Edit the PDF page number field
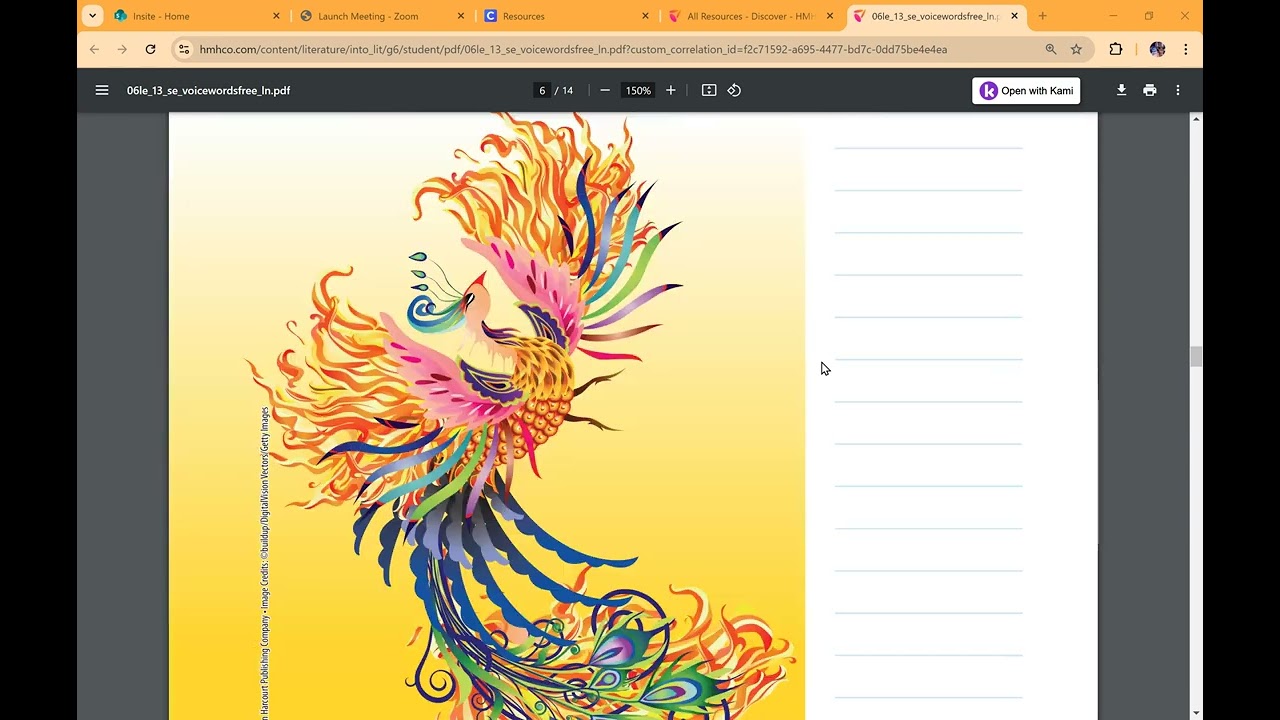 (x=542, y=90)
